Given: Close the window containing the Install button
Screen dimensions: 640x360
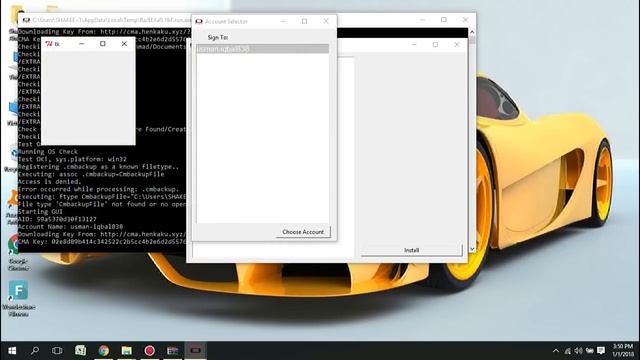Looking at the screenshot, I should pyautogui.click(x=457, y=44).
